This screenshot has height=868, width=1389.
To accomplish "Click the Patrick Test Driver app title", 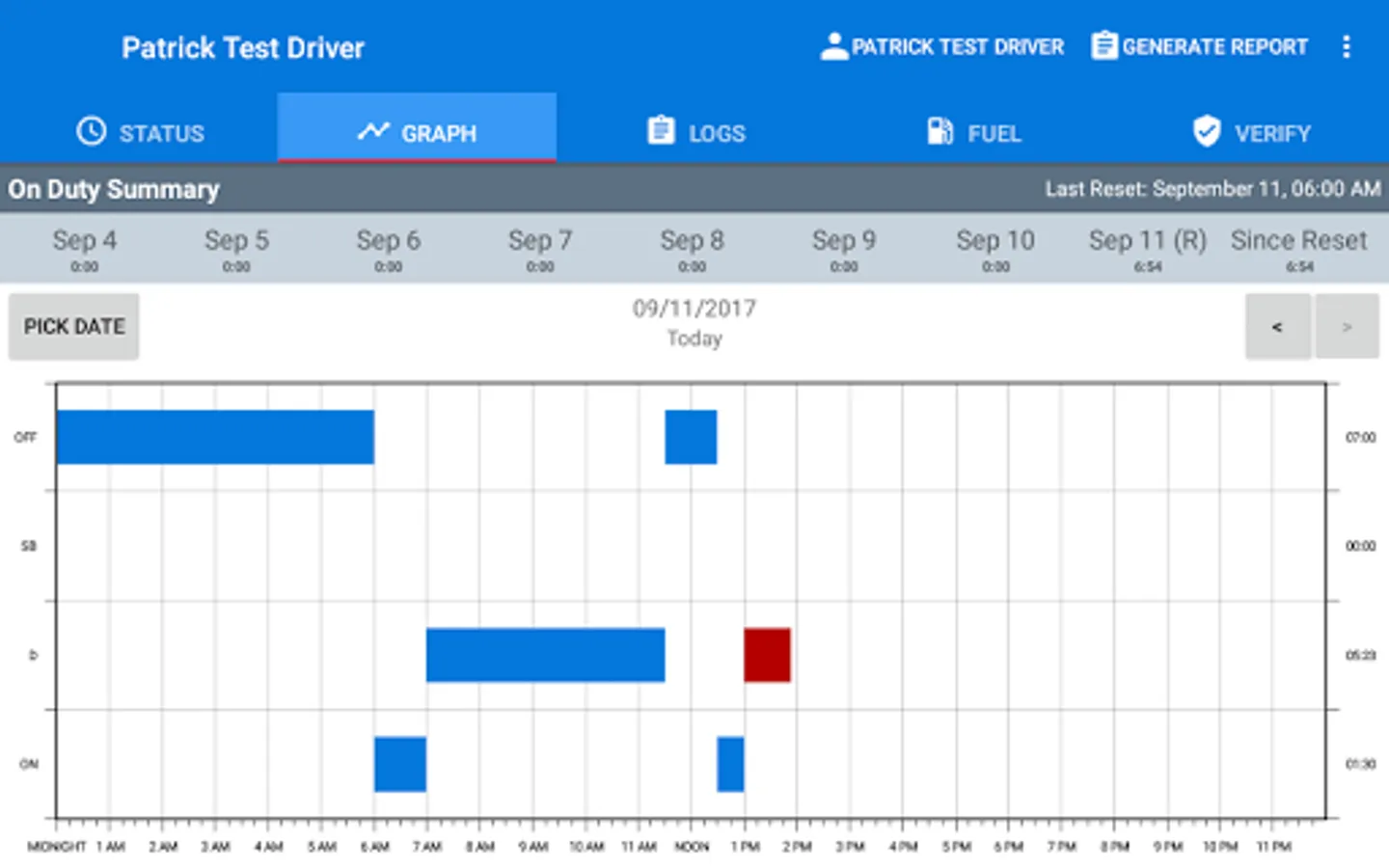I will 243,47.
